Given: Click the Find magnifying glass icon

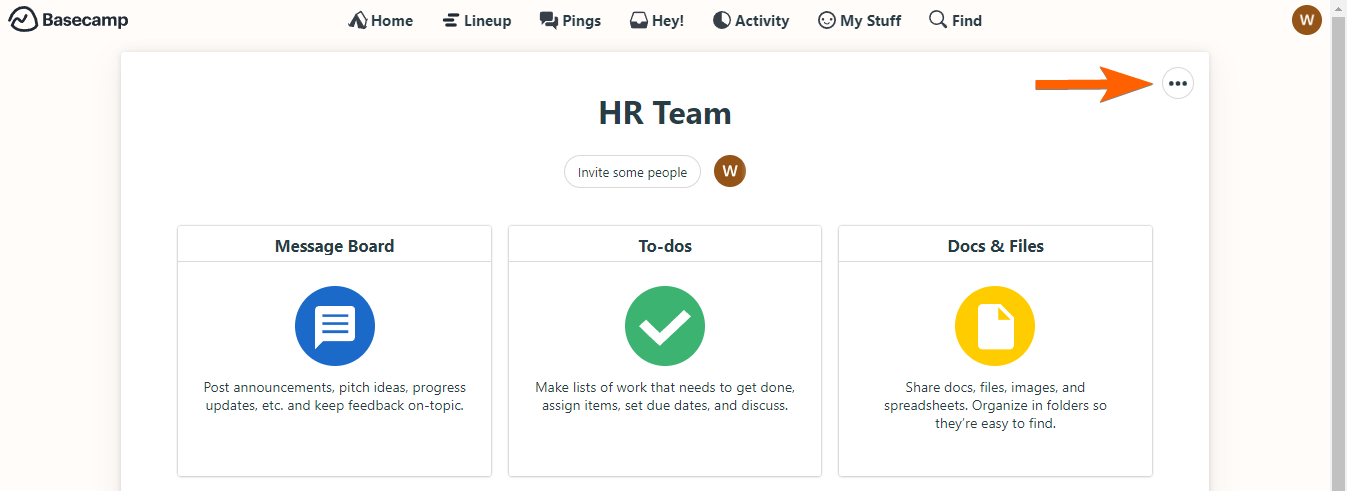Looking at the screenshot, I should coord(937,20).
